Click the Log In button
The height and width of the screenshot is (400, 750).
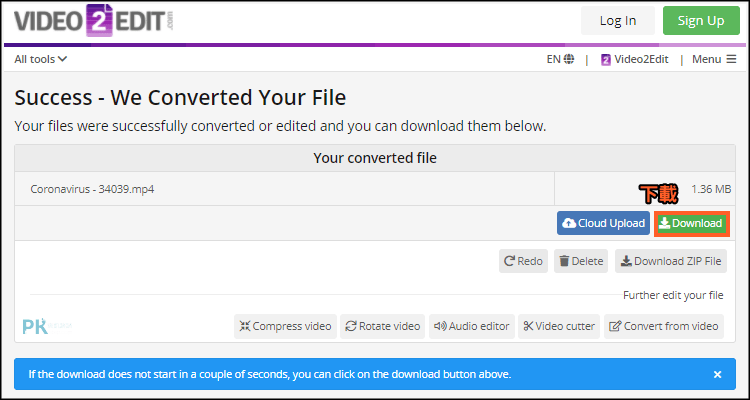(x=618, y=21)
